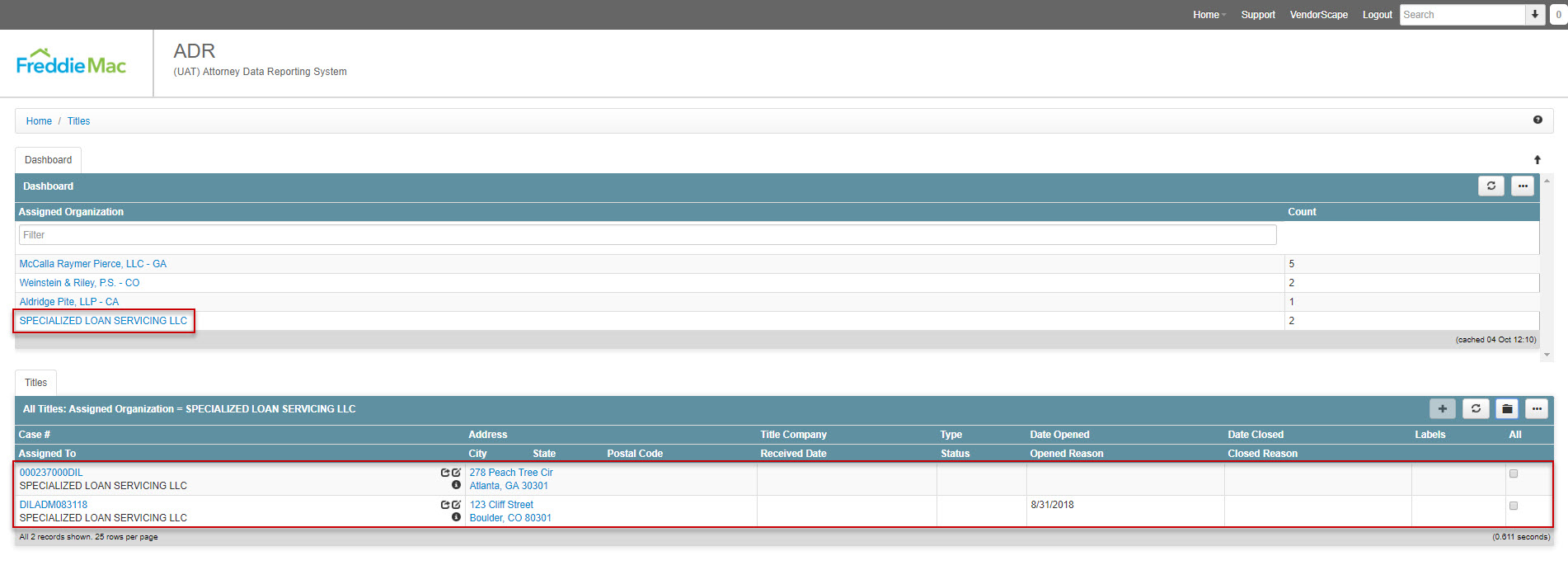Open address 278 Peach Tree Cir
The height and width of the screenshot is (570, 1568).
point(511,473)
